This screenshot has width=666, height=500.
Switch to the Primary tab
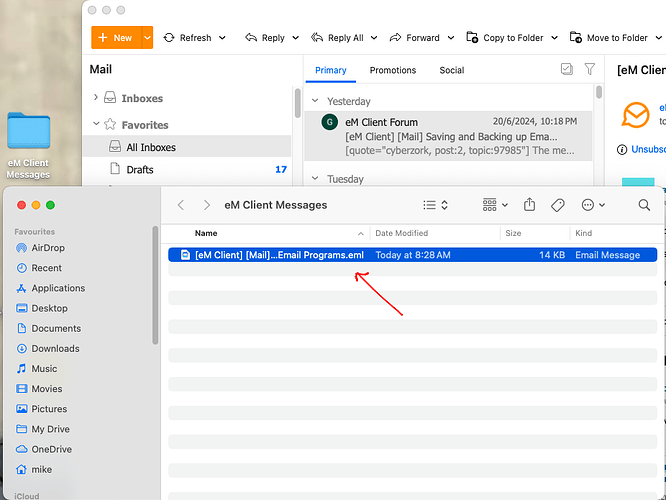[330, 70]
